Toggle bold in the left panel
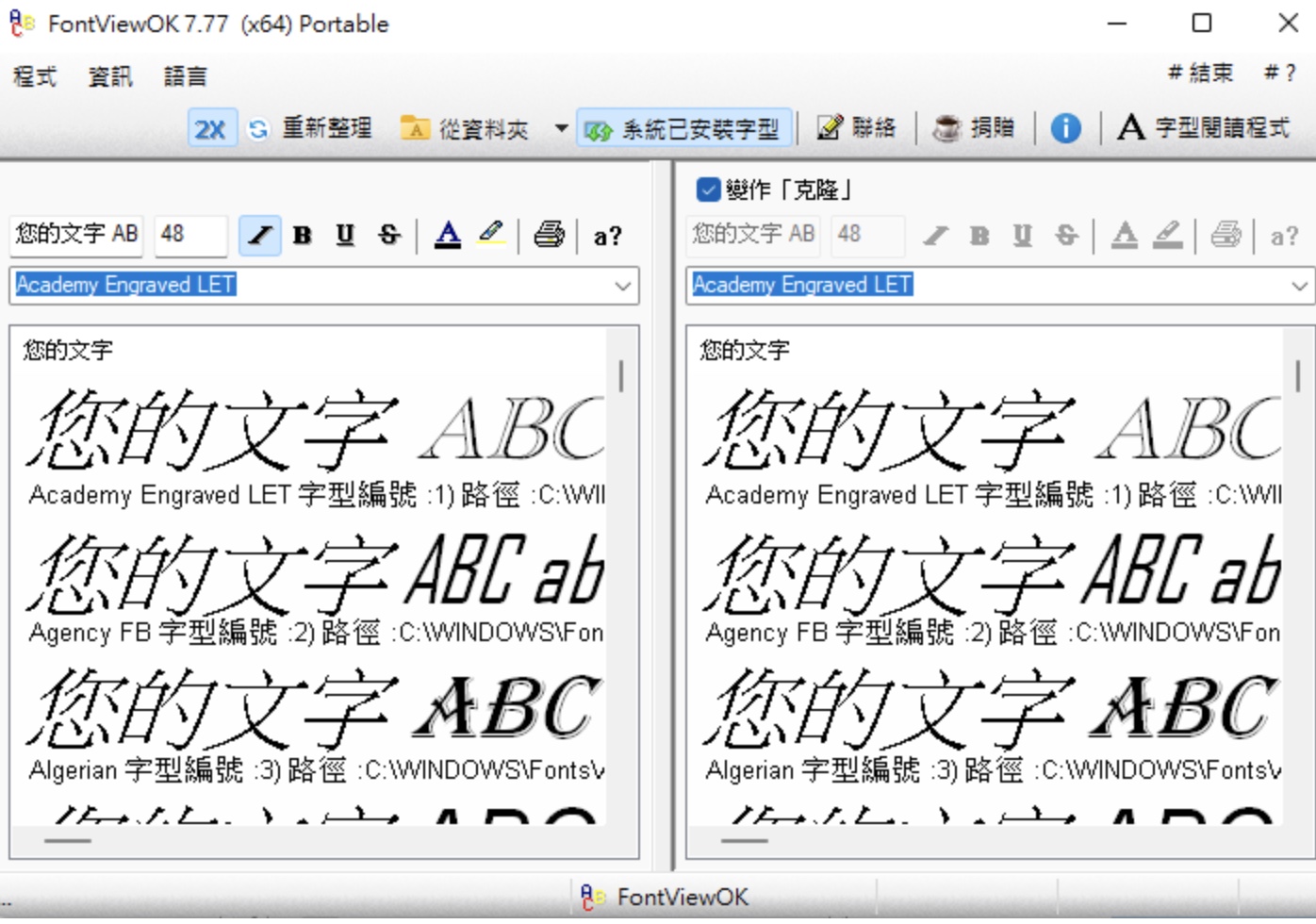Screen dimensions: 1316x924 [x=303, y=235]
